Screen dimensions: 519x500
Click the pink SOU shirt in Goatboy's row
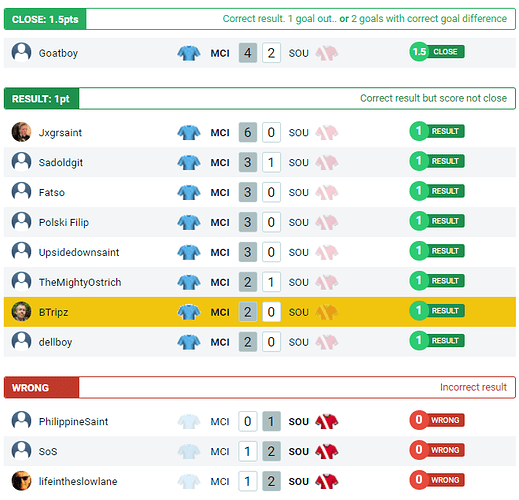[327, 53]
